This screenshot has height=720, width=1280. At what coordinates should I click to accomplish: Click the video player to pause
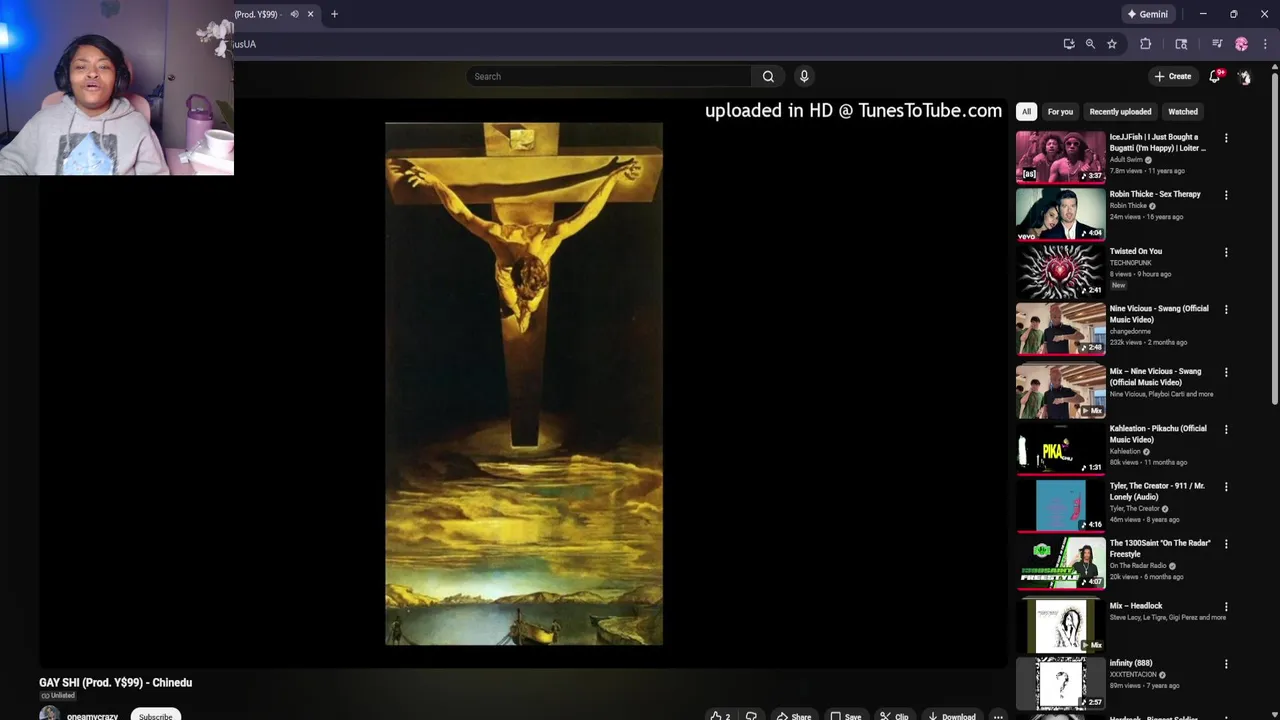523,383
